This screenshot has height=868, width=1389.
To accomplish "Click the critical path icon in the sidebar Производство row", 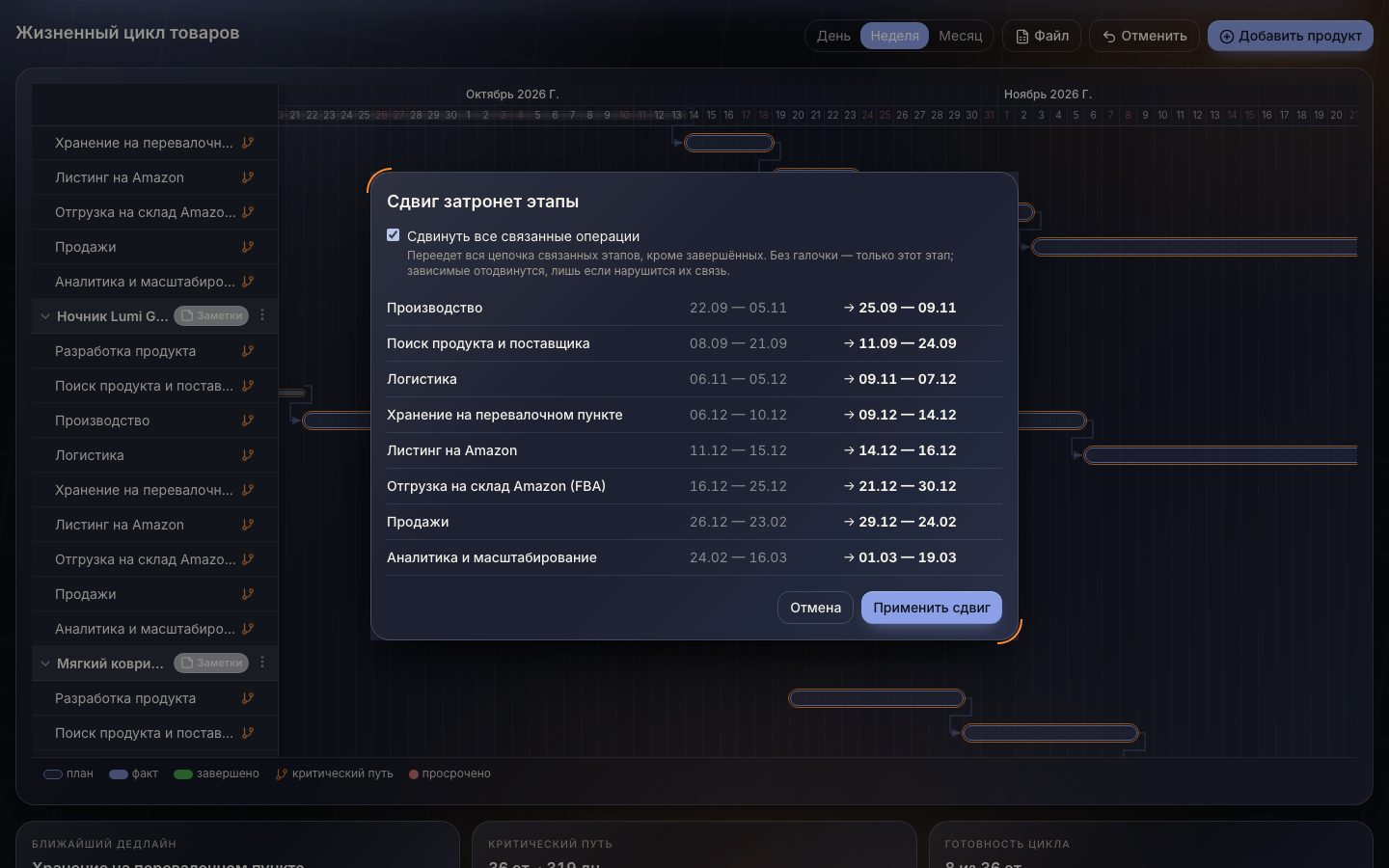I will click(x=248, y=420).
